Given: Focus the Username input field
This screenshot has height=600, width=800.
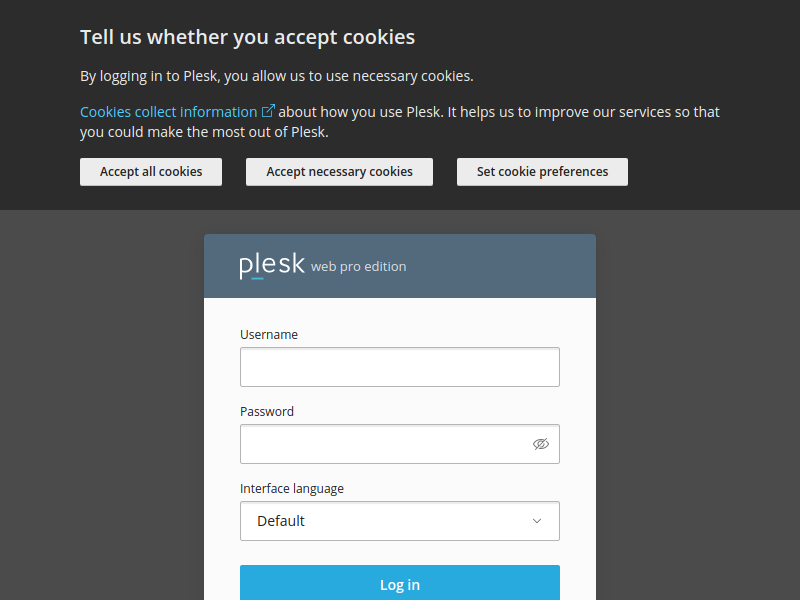Looking at the screenshot, I should point(400,367).
